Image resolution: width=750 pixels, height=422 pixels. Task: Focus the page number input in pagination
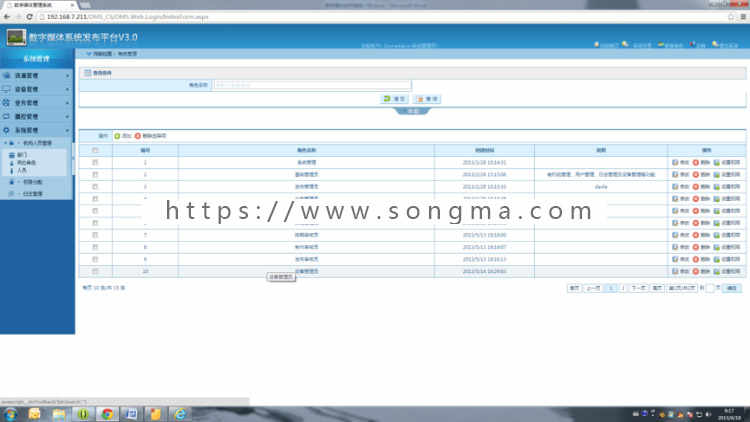click(710, 288)
